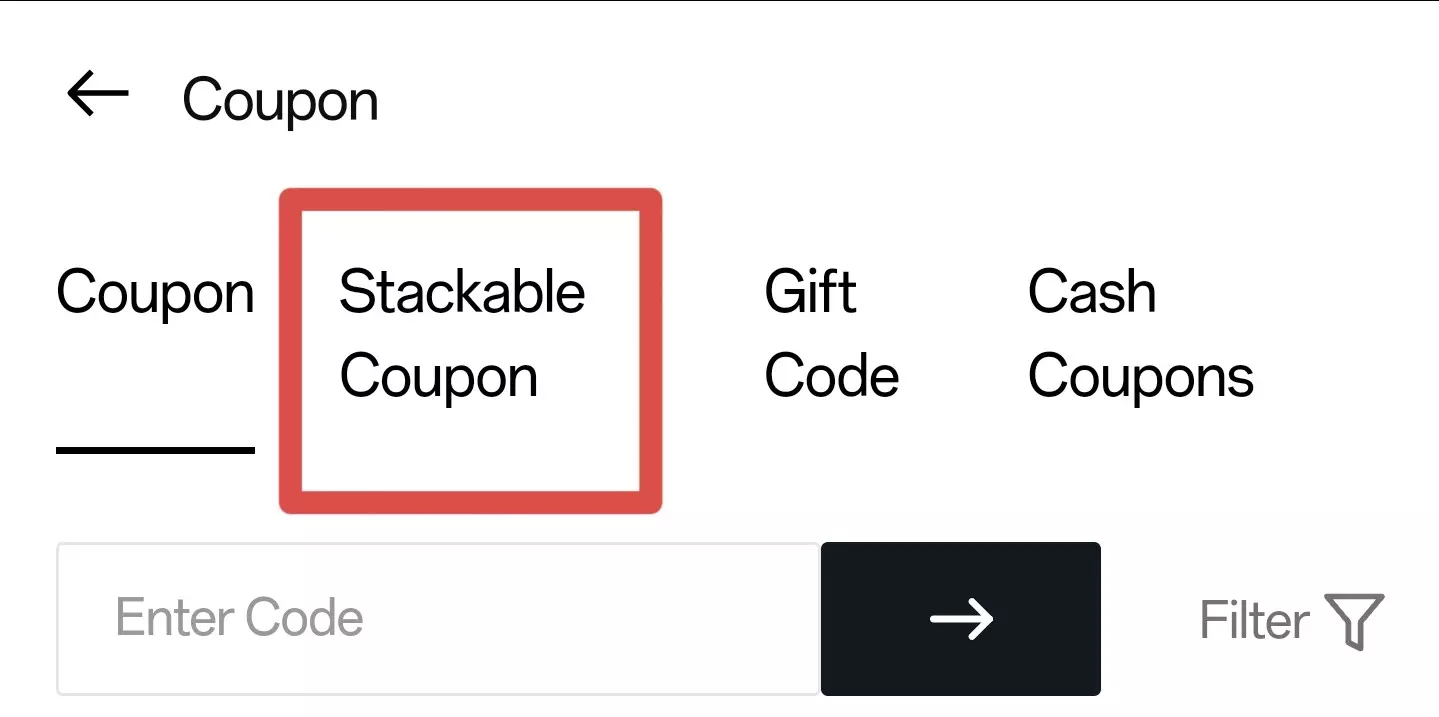
Task: Tap the back arrow icon
Action: [x=98, y=95]
